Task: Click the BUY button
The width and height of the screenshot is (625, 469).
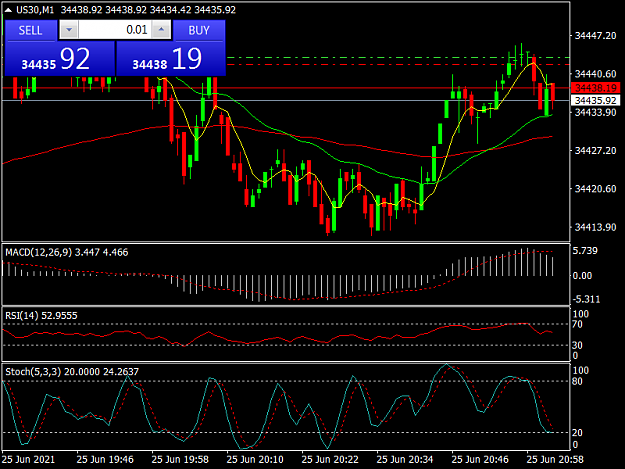Action: click(199, 30)
